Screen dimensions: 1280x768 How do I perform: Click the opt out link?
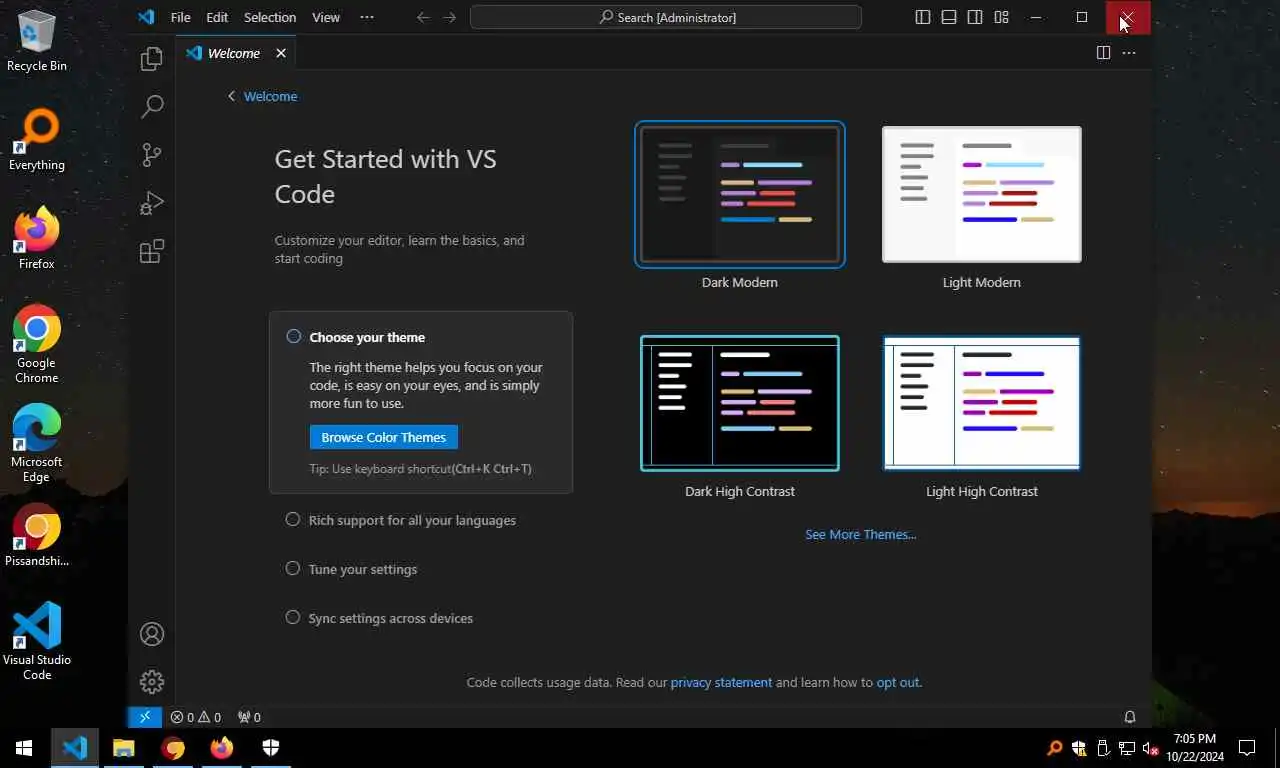(897, 682)
